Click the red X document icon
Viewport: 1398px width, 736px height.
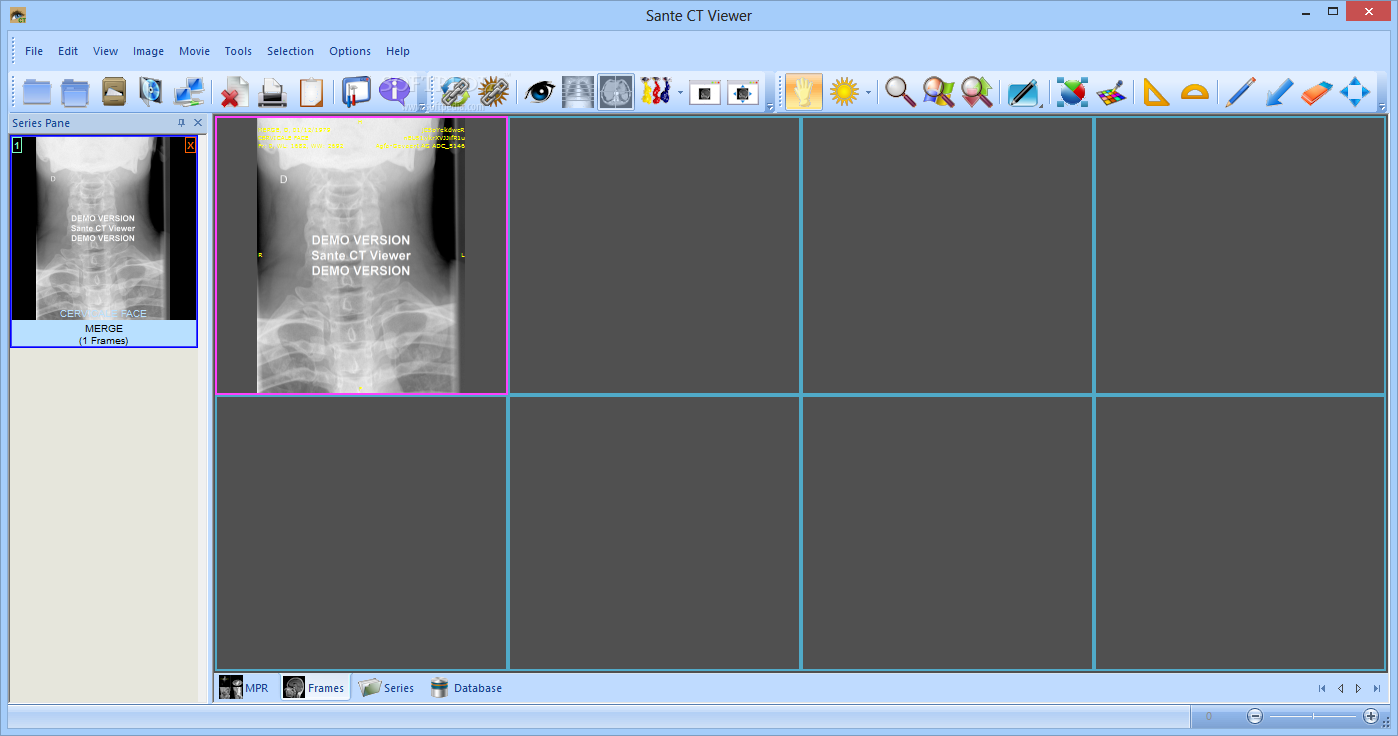[x=235, y=92]
